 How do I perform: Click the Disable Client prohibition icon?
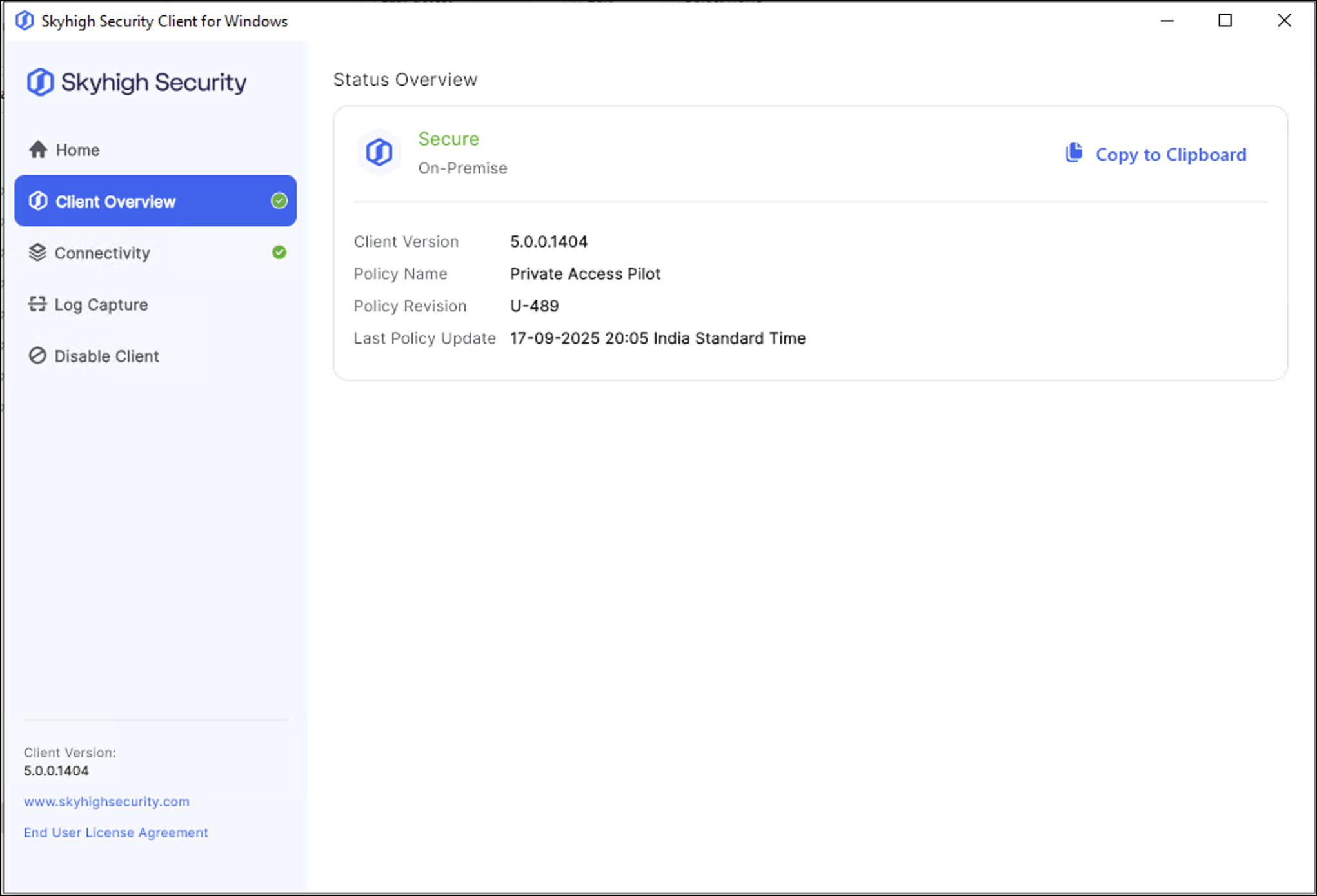coord(37,356)
